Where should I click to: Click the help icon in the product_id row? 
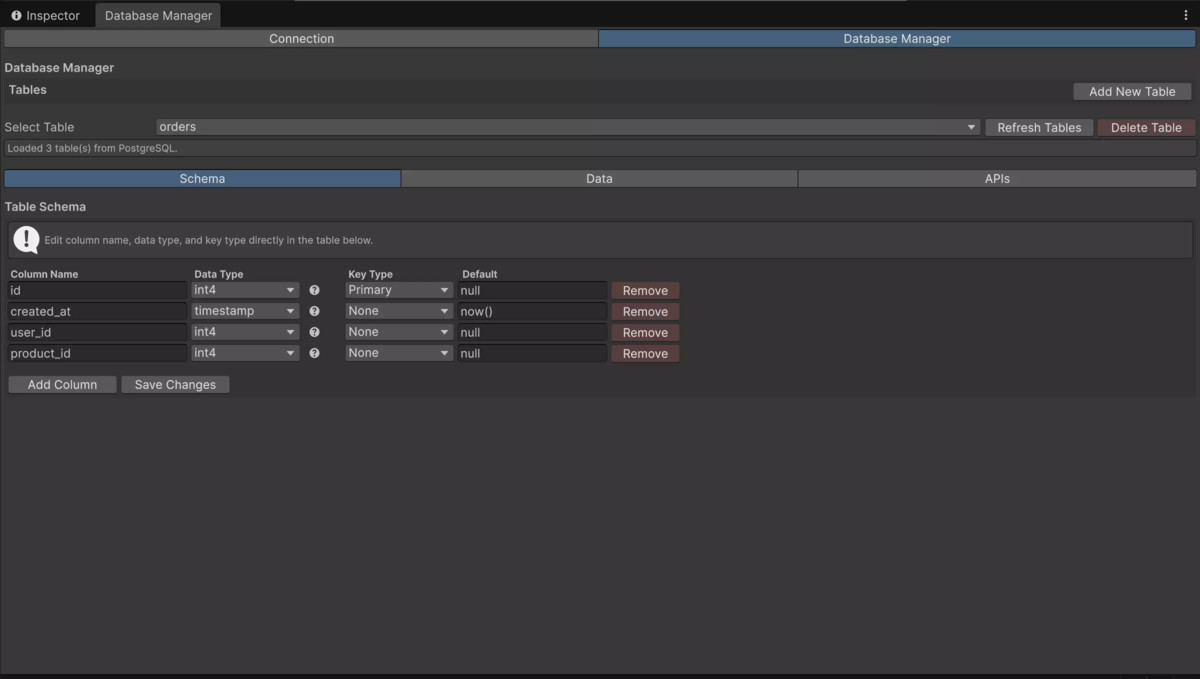(314, 353)
